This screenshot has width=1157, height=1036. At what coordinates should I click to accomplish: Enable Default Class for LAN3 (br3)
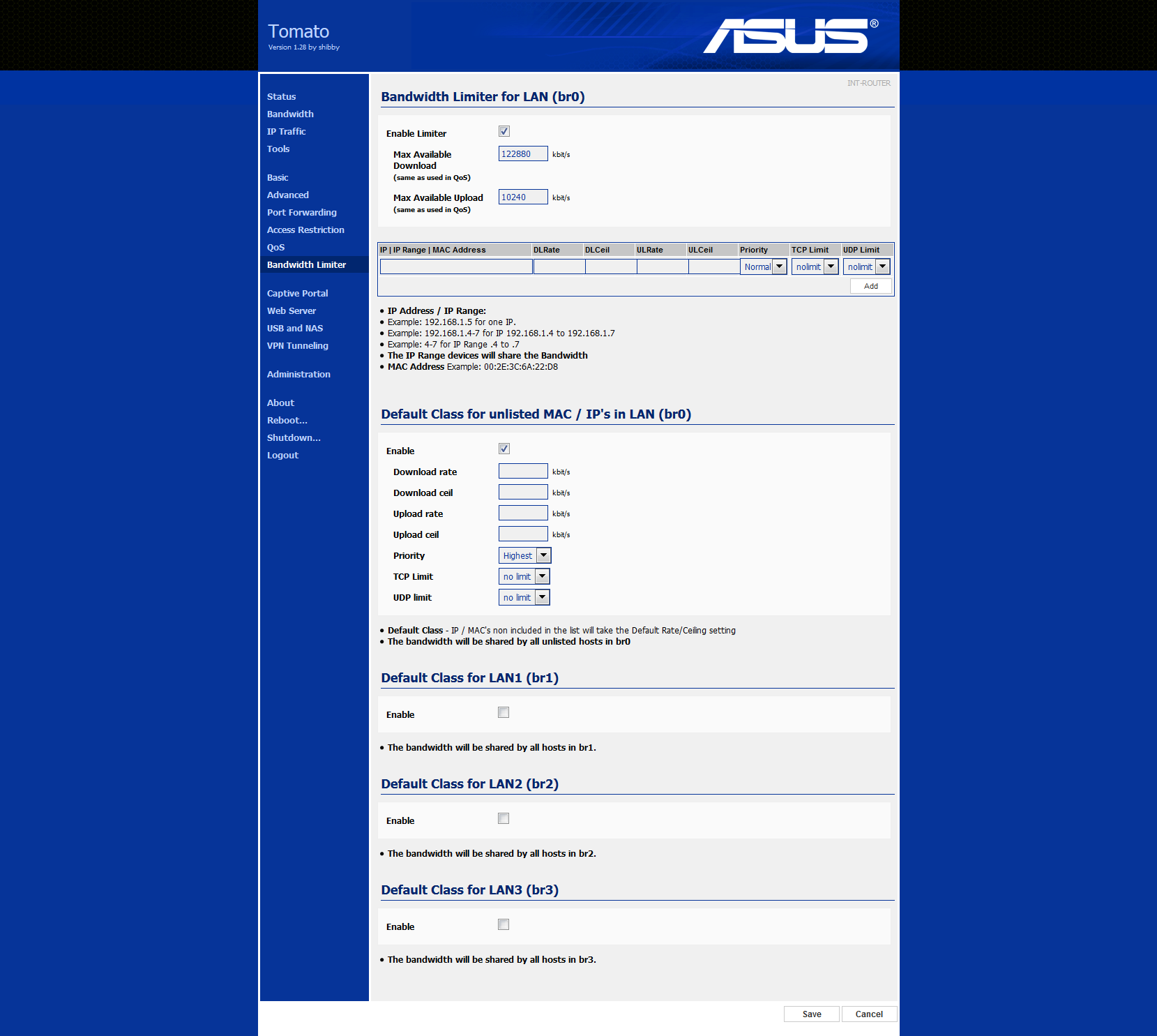[504, 924]
